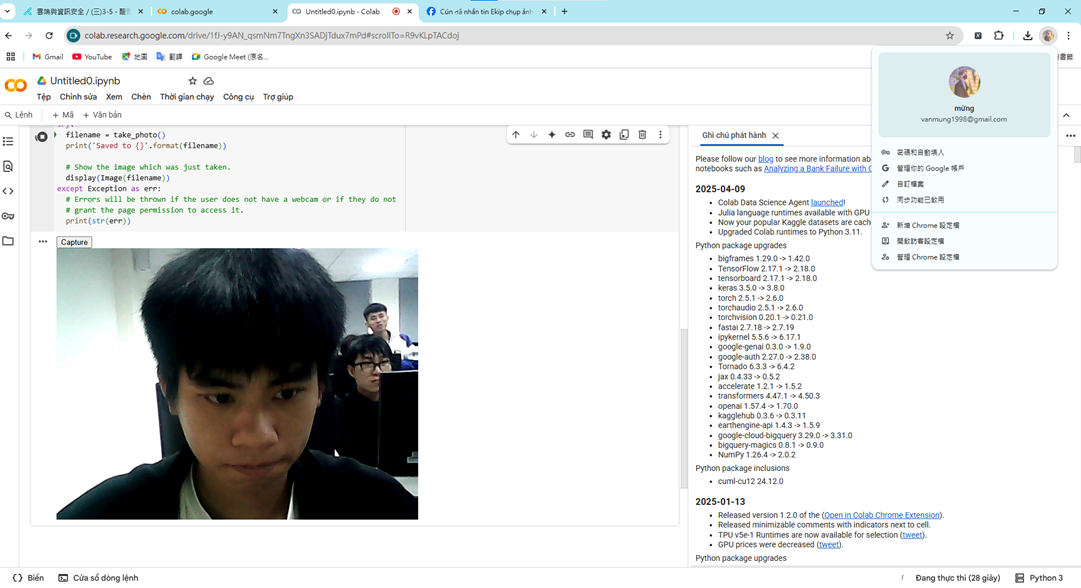Collapse the header with chevron up

pyautogui.click(x=1066, y=115)
